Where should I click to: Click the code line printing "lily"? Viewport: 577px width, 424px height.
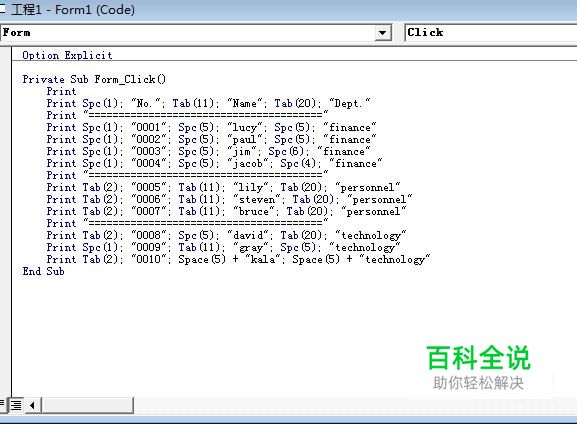click(x=223, y=187)
